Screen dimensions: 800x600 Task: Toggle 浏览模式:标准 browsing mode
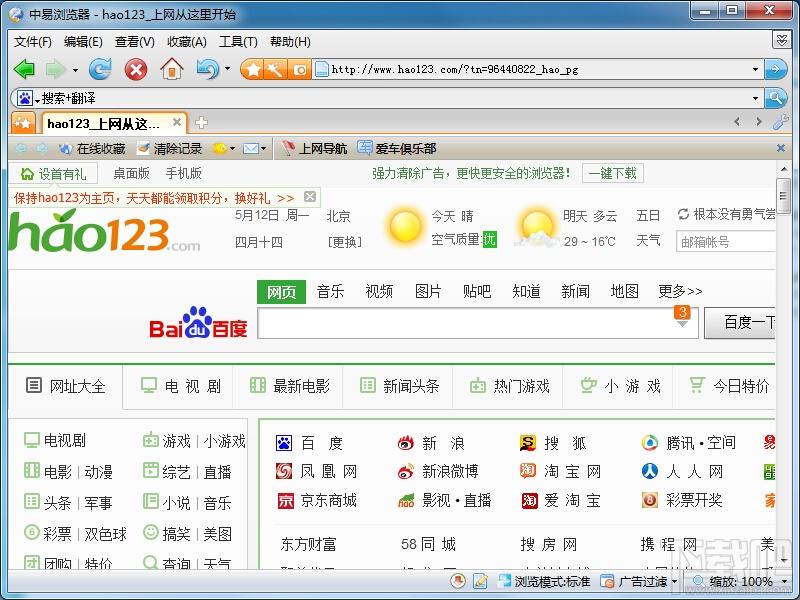(x=544, y=582)
